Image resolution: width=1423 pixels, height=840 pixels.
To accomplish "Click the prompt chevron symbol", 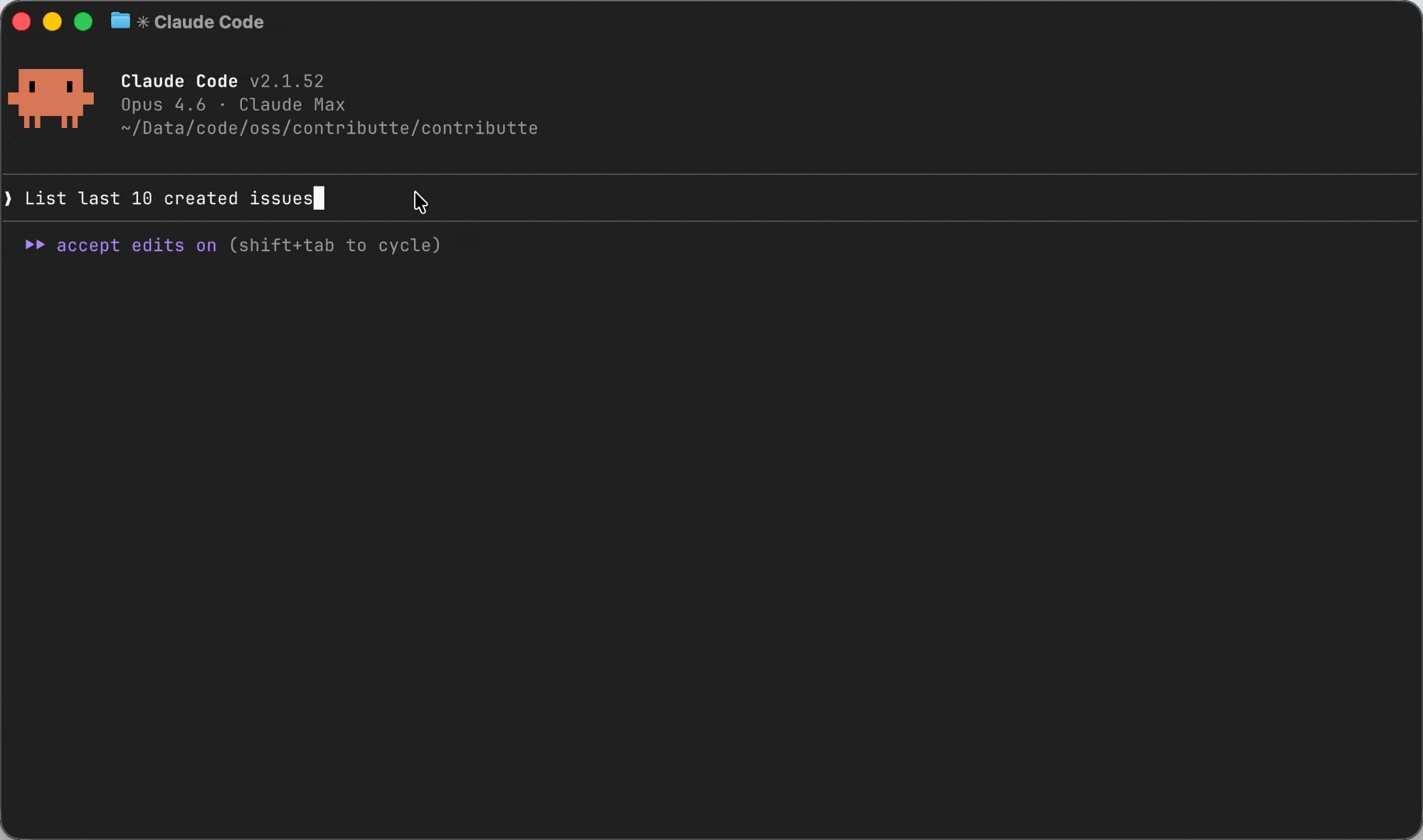I will (x=9, y=198).
